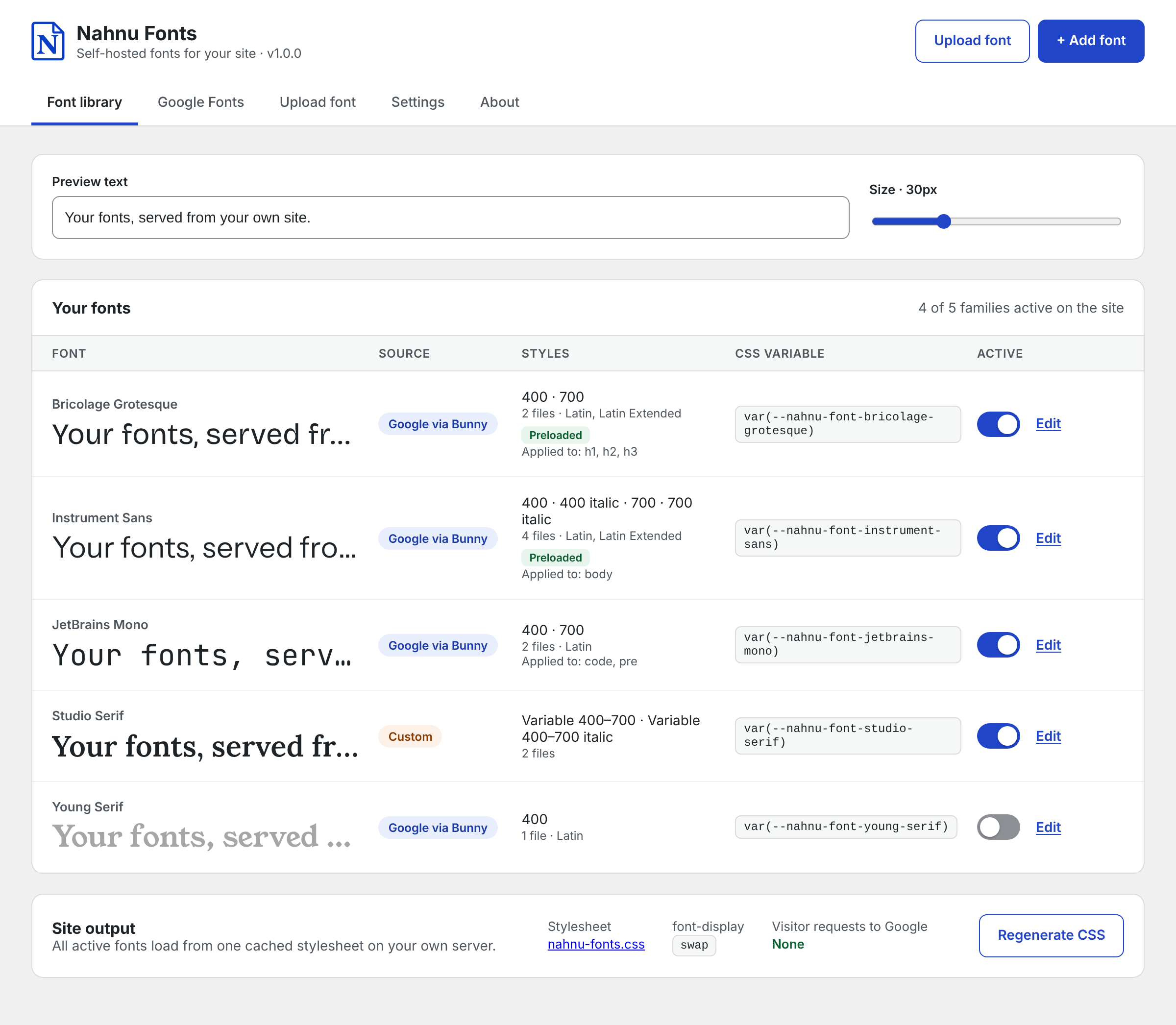The width and height of the screenshot is (1176, 1025).
Task: Click the Custom source badge for Studio Serif
Action: 410,737
